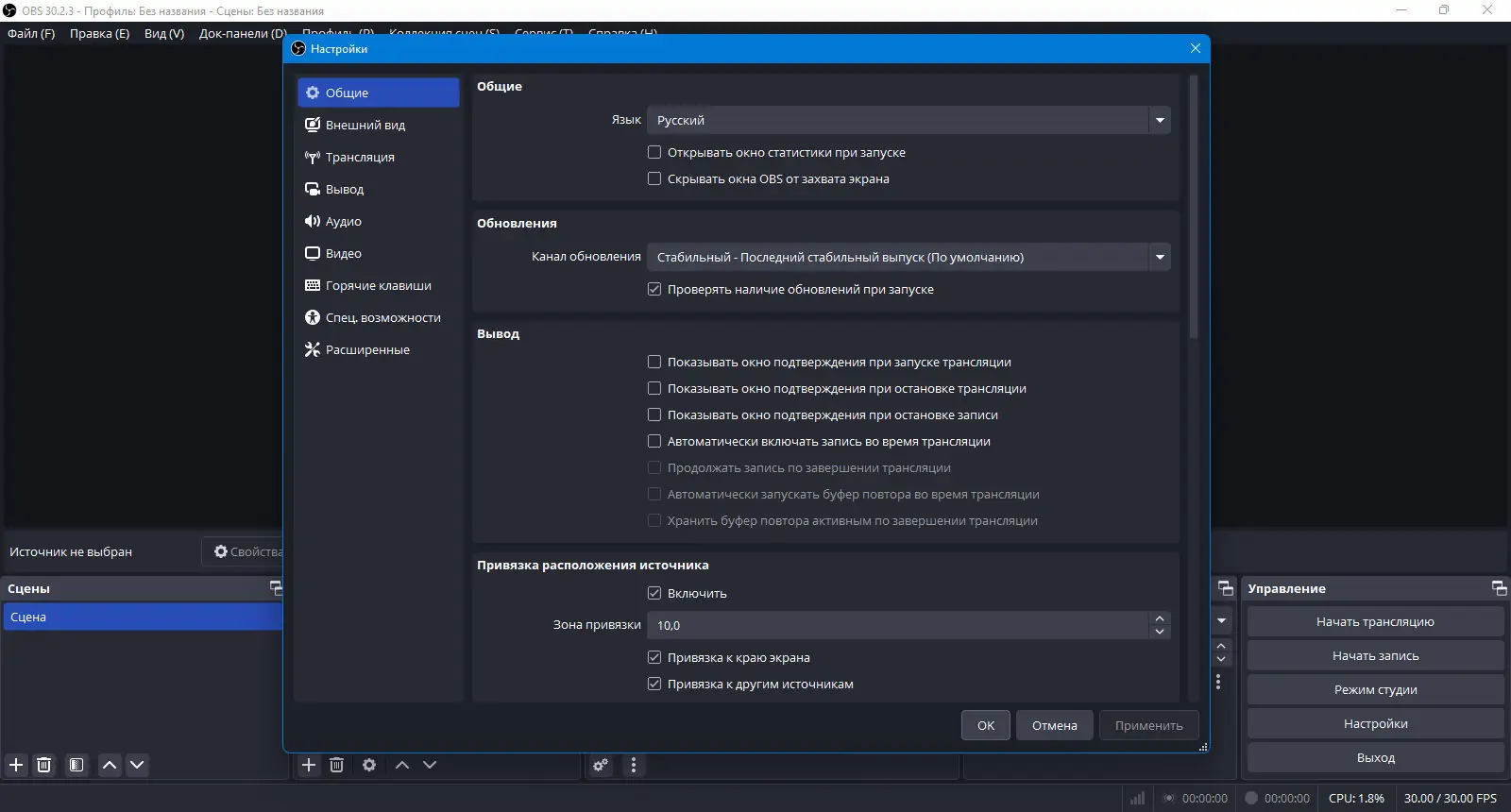Increase Зона привязки with up arrow
The image size is (1511, 812).
[x=1160, y=618]
